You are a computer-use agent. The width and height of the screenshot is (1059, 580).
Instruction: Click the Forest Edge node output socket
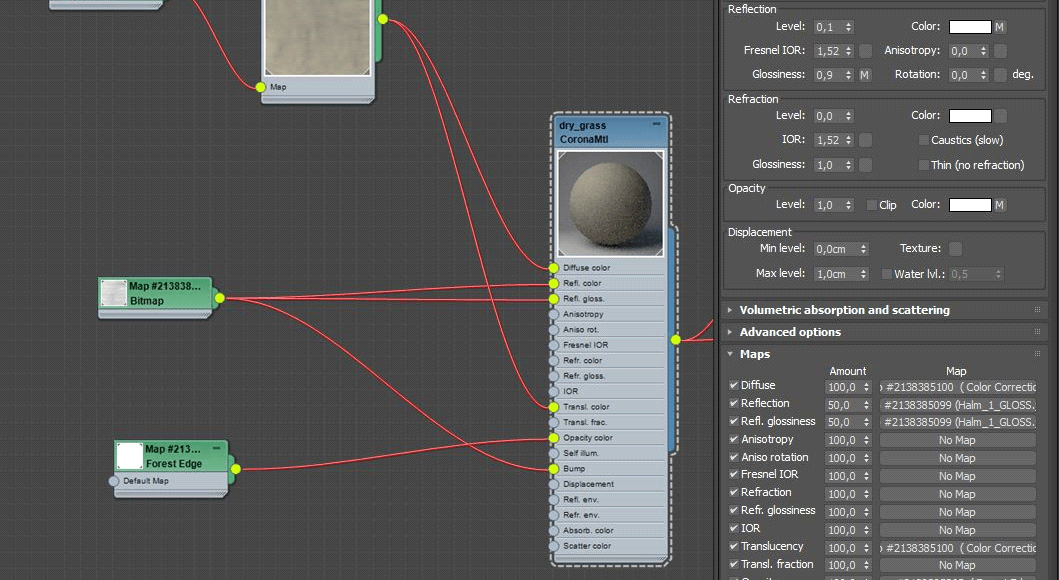pos(235,468)
